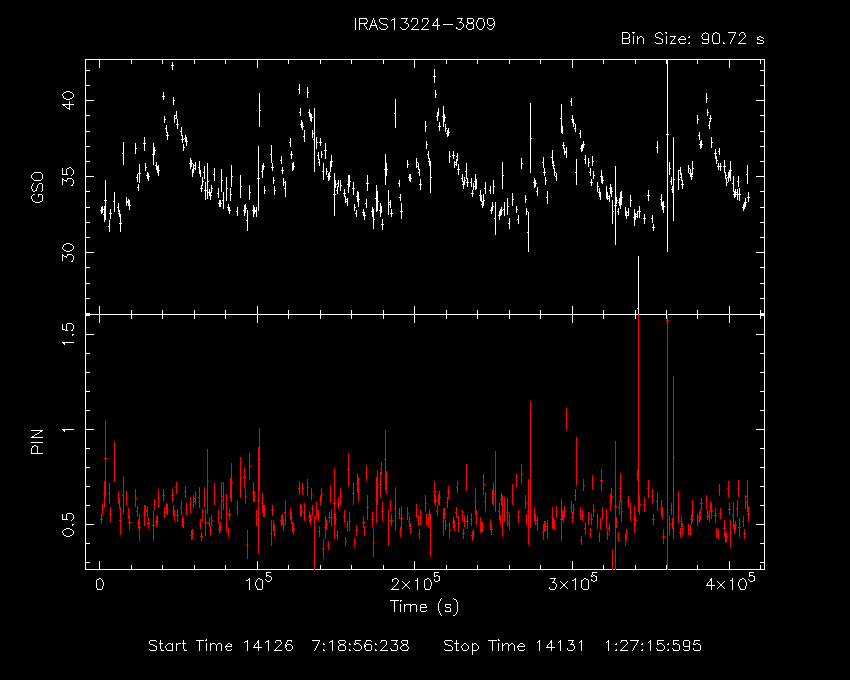Click the 1.5 tick label on PIN axis

click(69, 335)
